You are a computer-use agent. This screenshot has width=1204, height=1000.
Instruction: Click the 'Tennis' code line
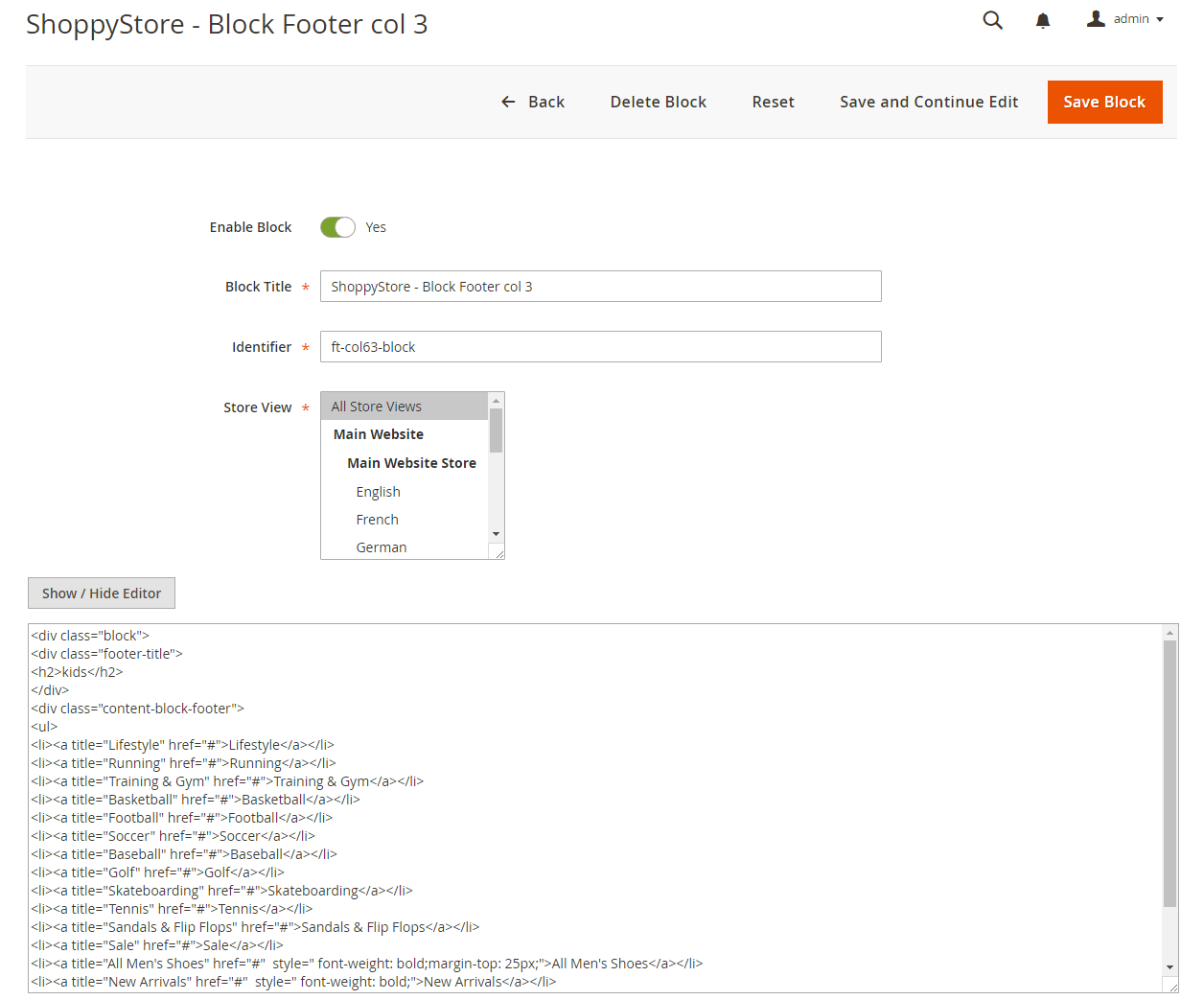click(x=172, y=909)
